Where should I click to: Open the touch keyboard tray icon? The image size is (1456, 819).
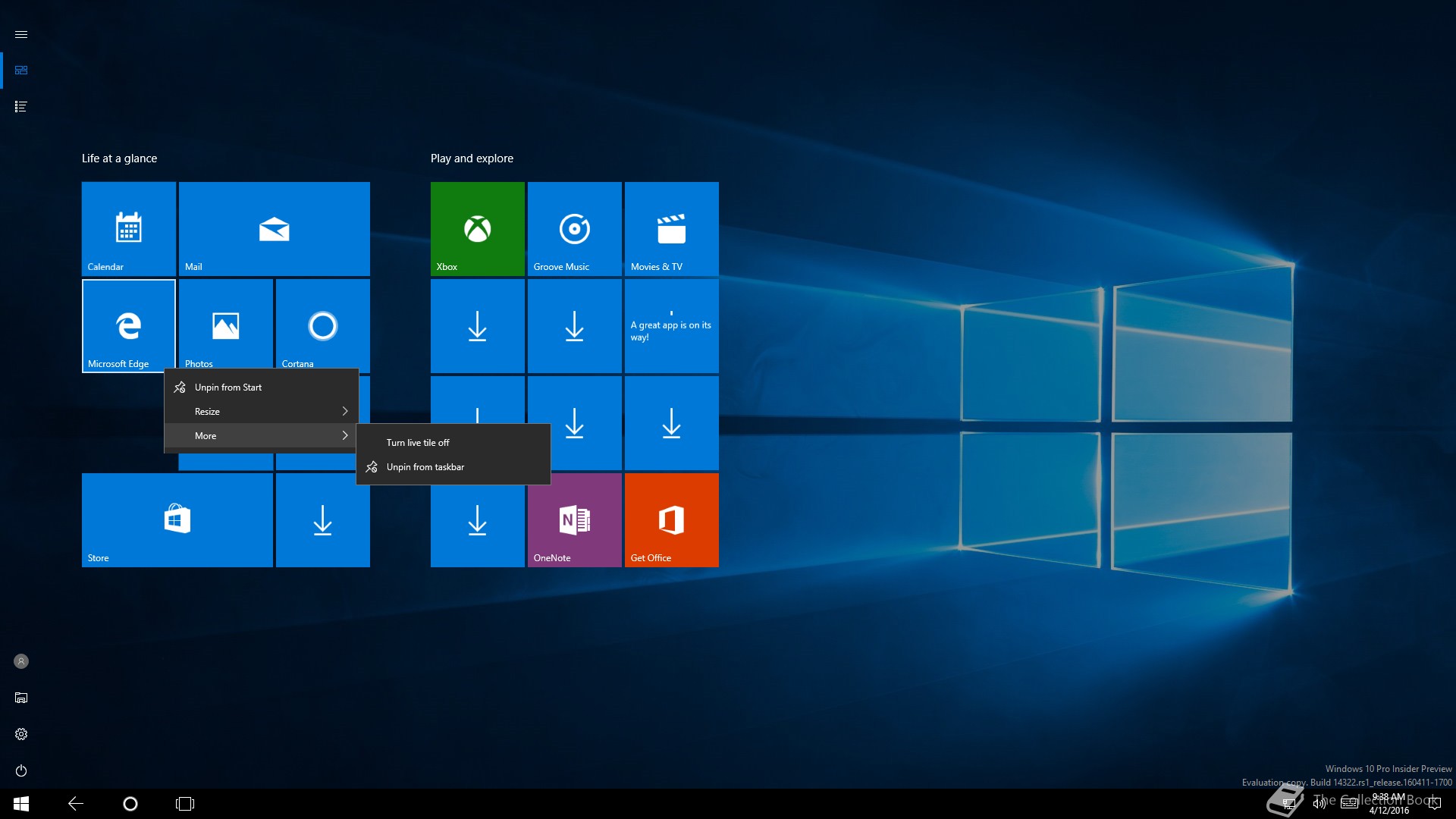[x=1349, y=803]
